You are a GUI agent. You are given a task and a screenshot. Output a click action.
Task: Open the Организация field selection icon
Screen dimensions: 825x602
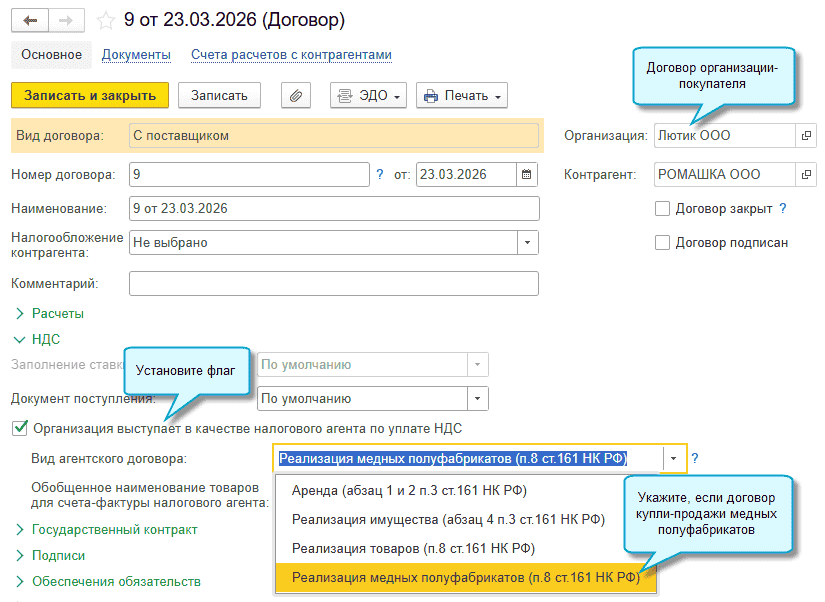(805, 135)
